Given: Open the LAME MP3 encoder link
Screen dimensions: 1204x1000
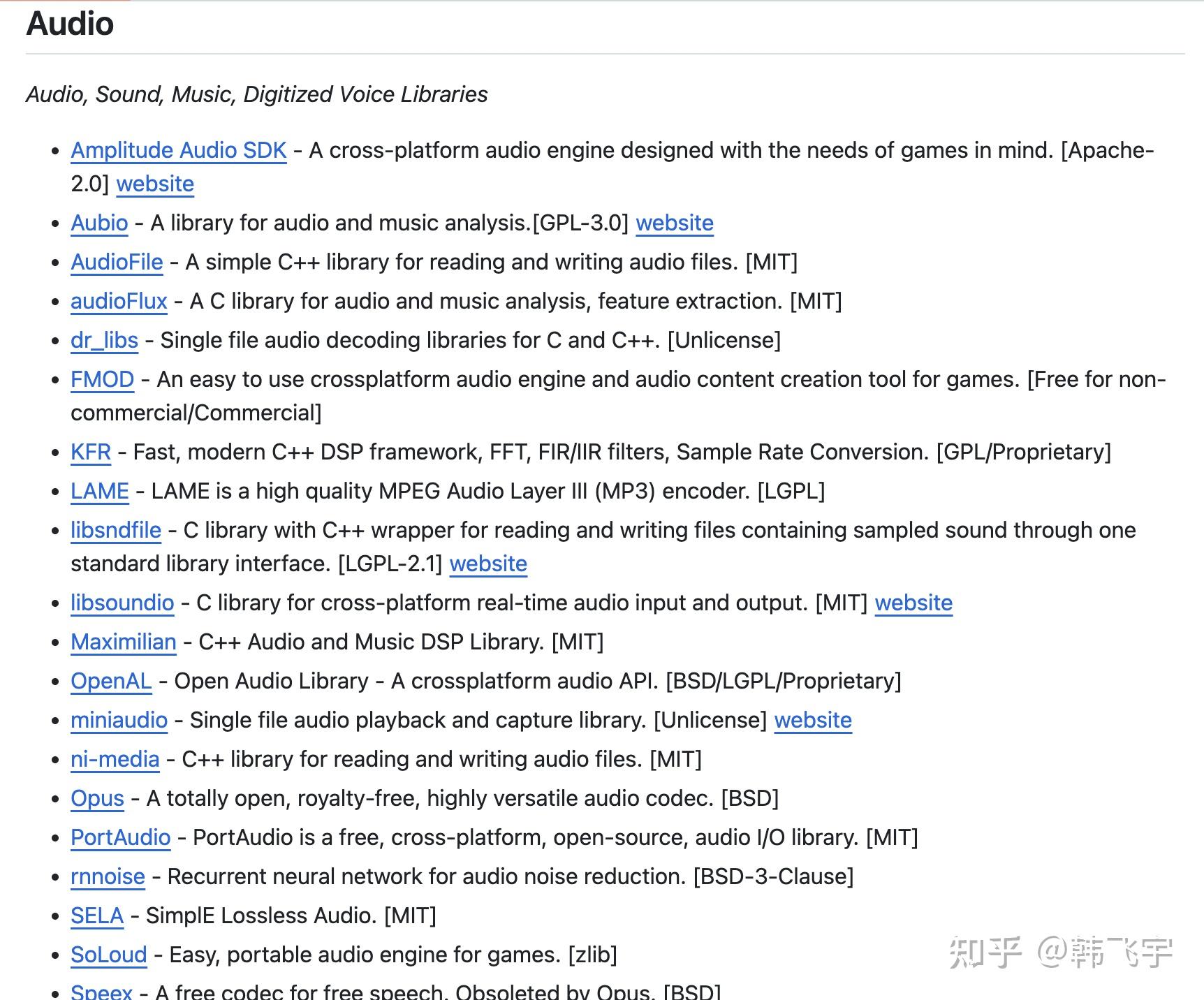Looking at the screenshot, I should tap(98, 491).
